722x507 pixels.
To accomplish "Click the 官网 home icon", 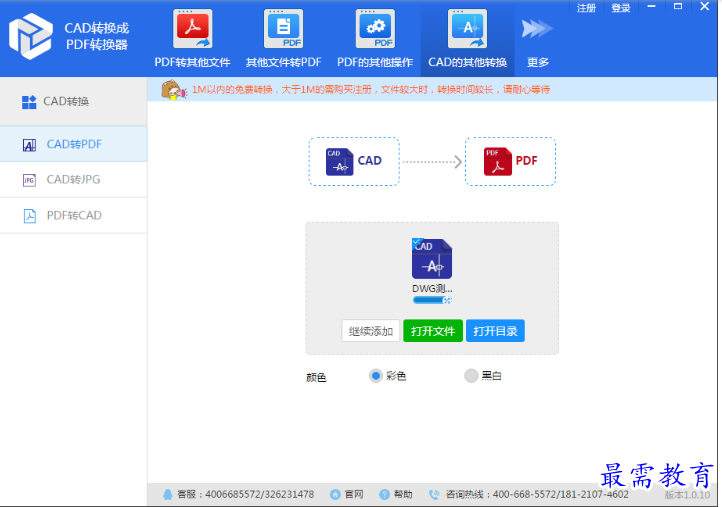I will pyautogui.click(x=335, y=495).
